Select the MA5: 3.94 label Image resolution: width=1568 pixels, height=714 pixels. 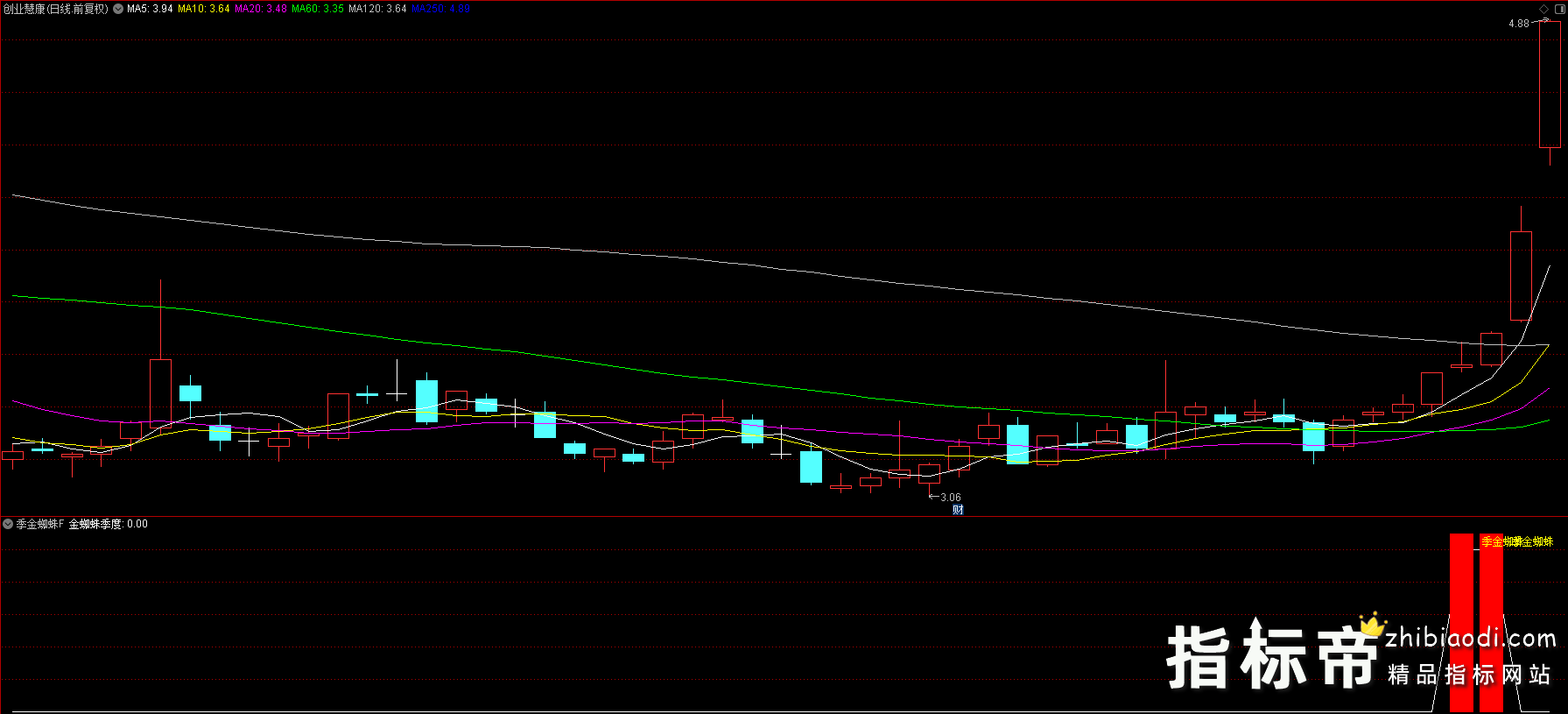[150, 9]
